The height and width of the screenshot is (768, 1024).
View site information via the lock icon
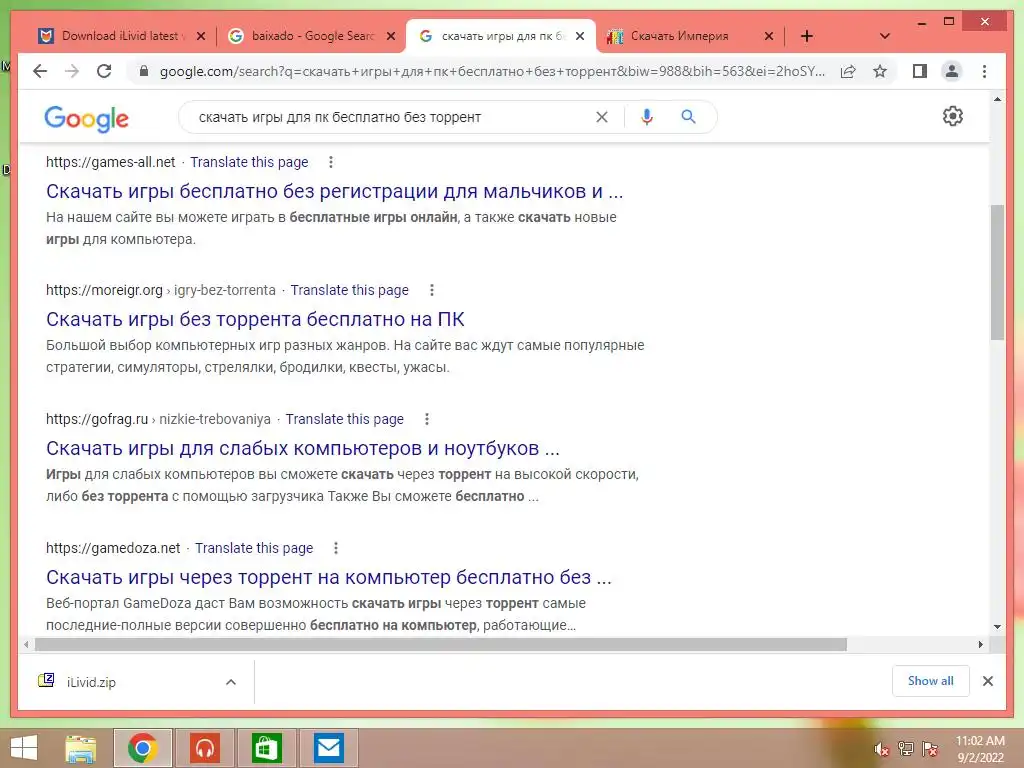(x=144, y=71)
